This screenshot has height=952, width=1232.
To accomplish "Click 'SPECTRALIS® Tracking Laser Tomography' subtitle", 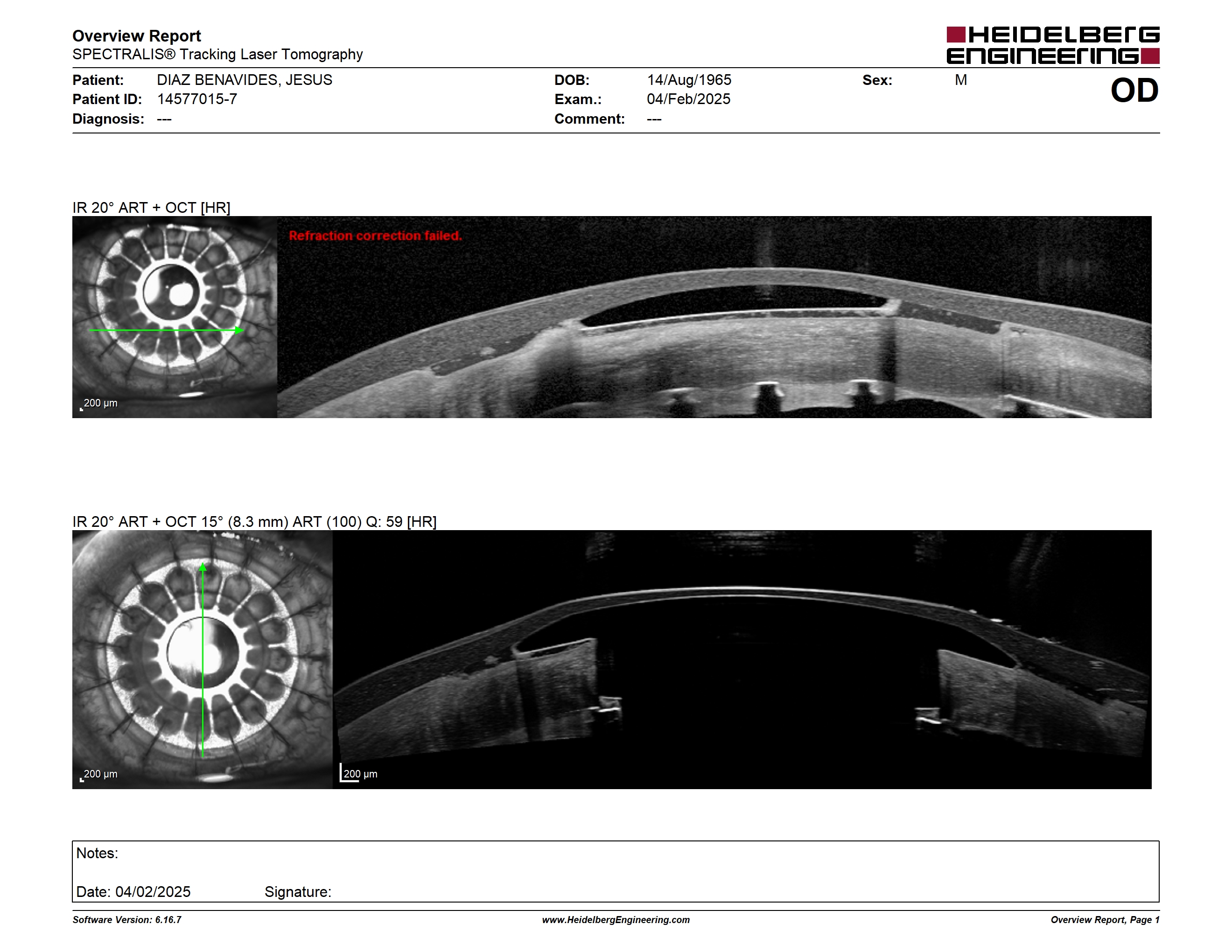I will (x=217, y=55).
